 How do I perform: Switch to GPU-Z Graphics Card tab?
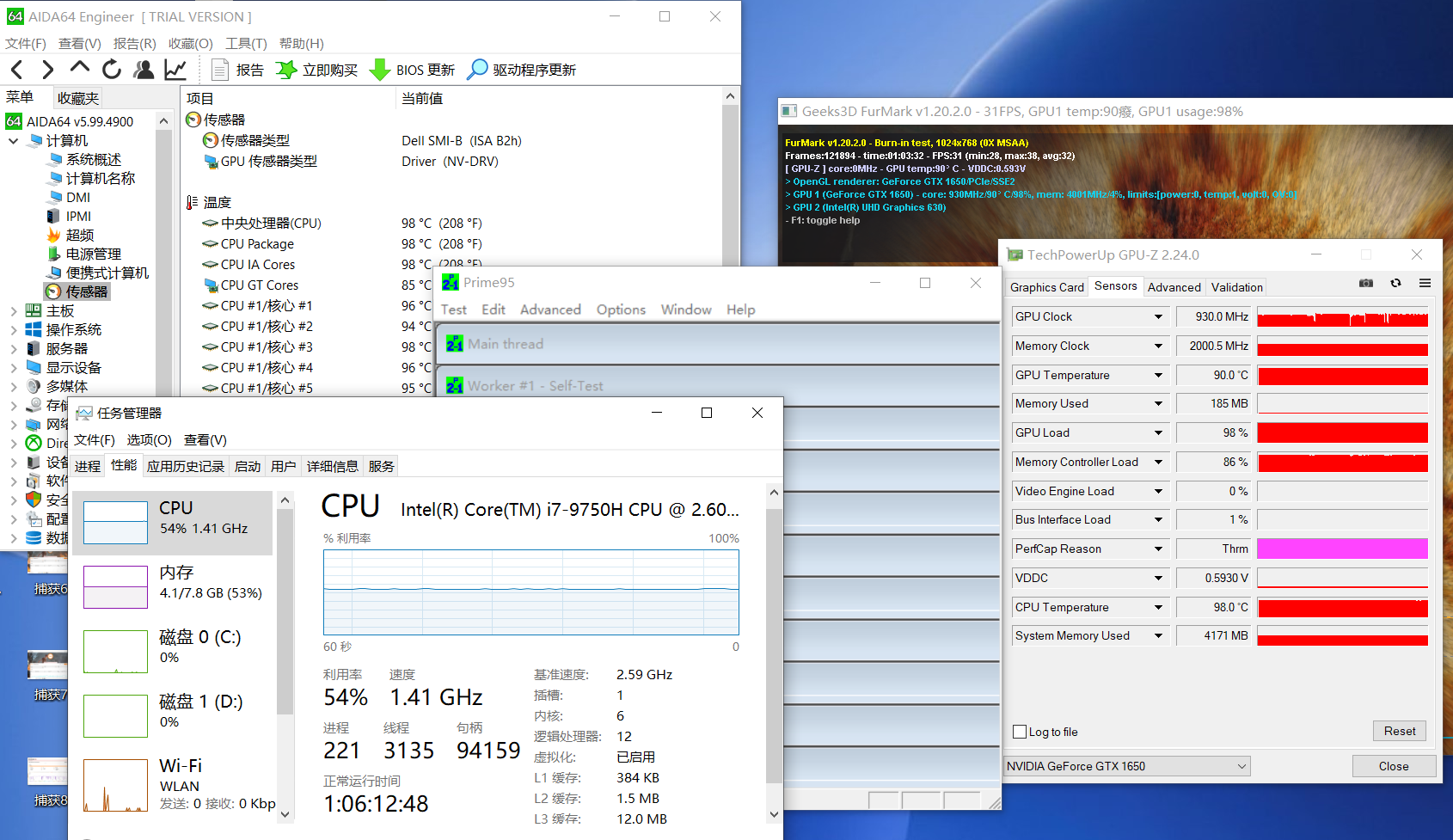(x=1046, y=287)
